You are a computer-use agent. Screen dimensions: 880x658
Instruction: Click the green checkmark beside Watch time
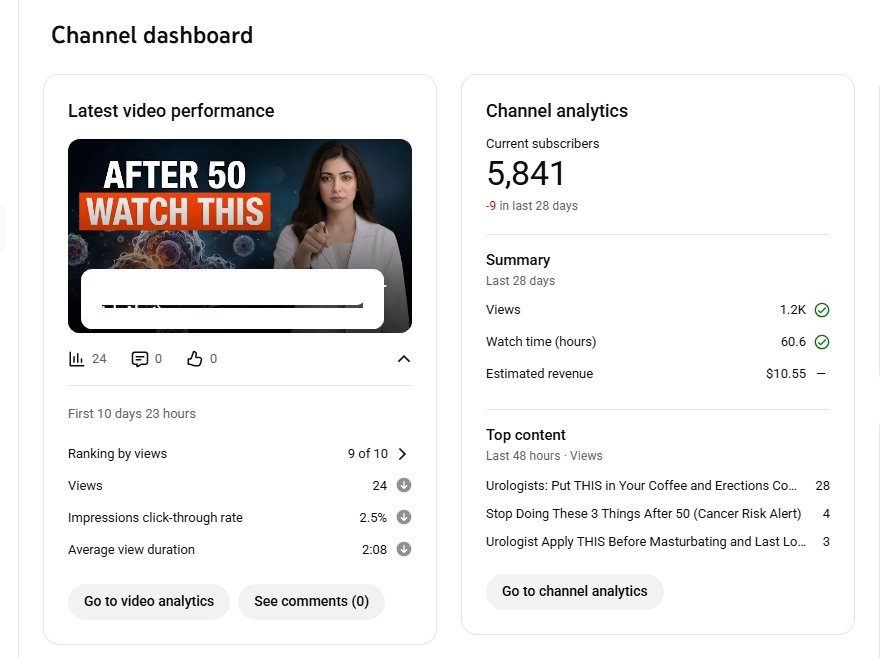822,342
